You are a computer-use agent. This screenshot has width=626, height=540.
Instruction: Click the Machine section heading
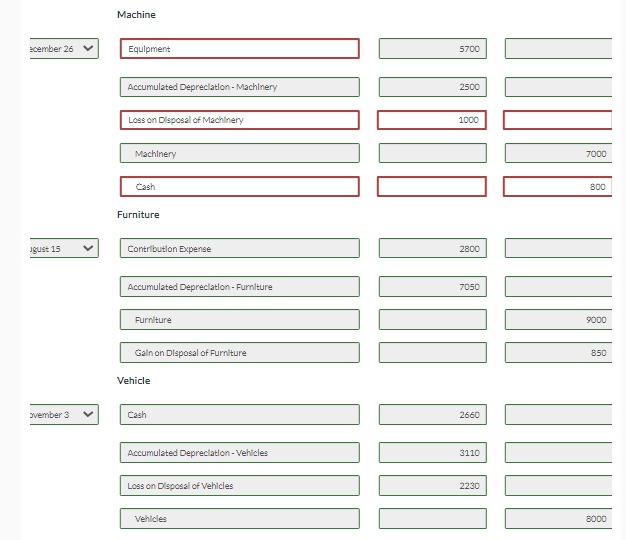136,15
